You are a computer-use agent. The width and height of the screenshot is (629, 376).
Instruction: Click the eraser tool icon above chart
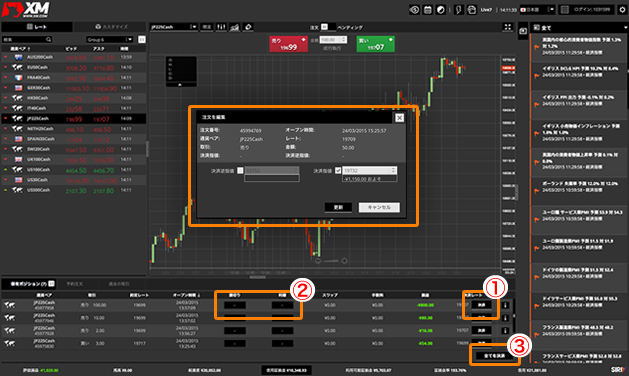click(x=248, y=27)
